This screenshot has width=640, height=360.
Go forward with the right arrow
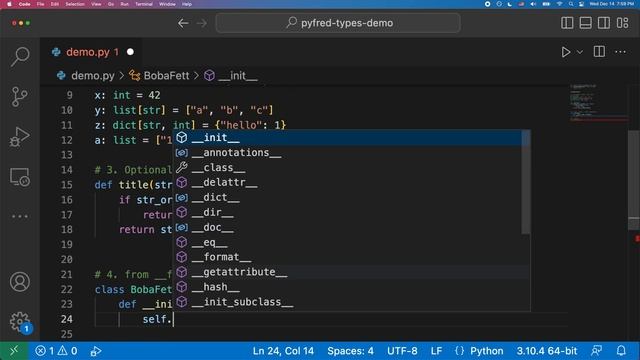click(202, 23)
